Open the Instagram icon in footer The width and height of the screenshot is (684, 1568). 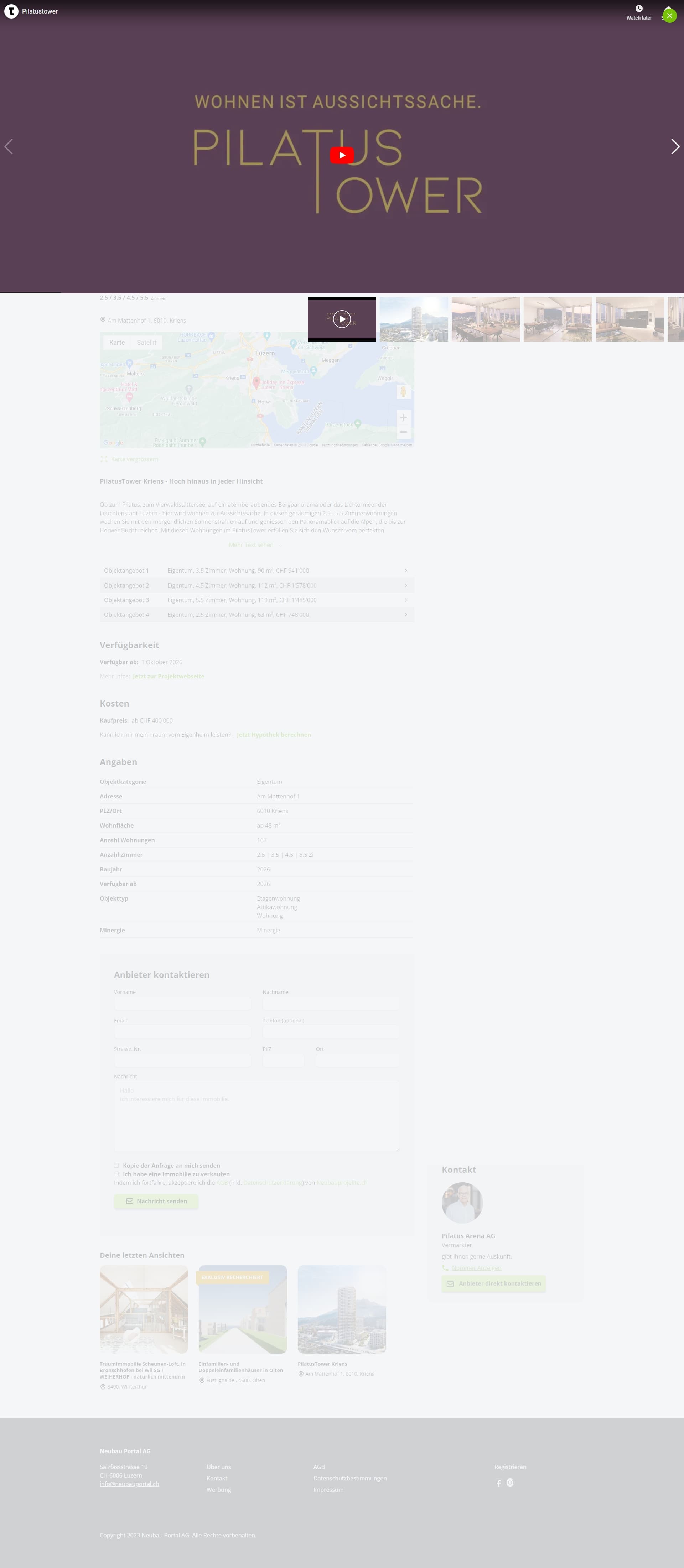pos(511,1482)
